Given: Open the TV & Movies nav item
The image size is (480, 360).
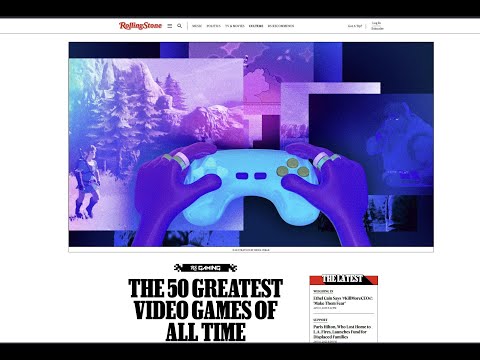Looking at the screenshot, I should (235, 26).
